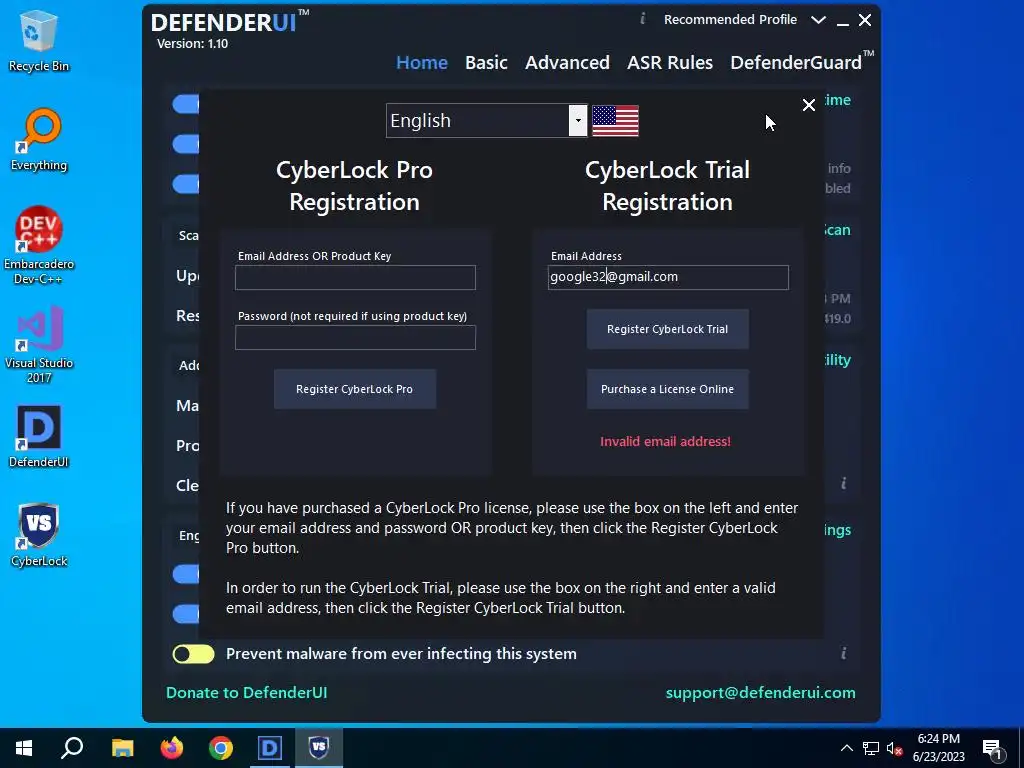The height and width of the screenshot is (768, 1024).
Task: Go to the DefenderGuard tab
Action: pos(801,63)
